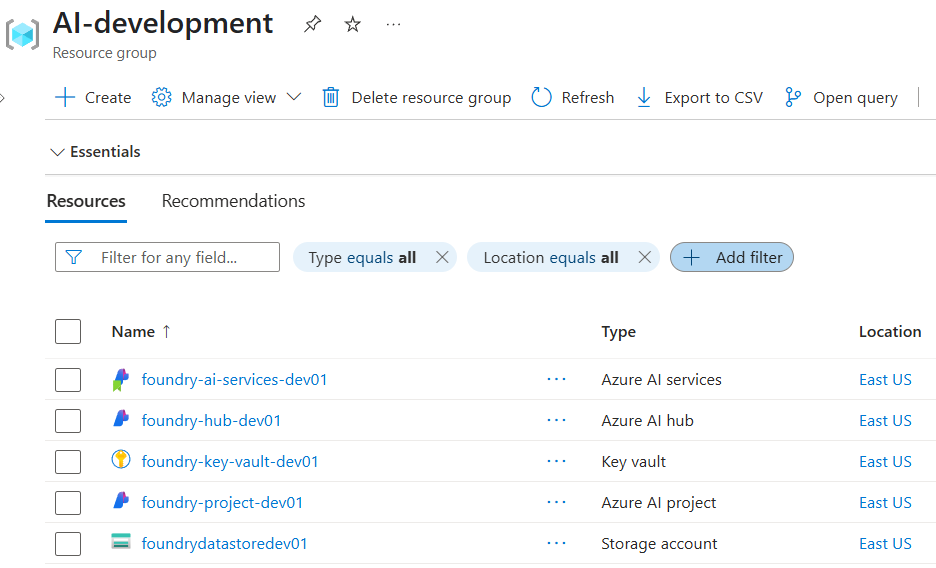
Task: Tick the select-all checkbox in header
Action: (x=68, y=332)
